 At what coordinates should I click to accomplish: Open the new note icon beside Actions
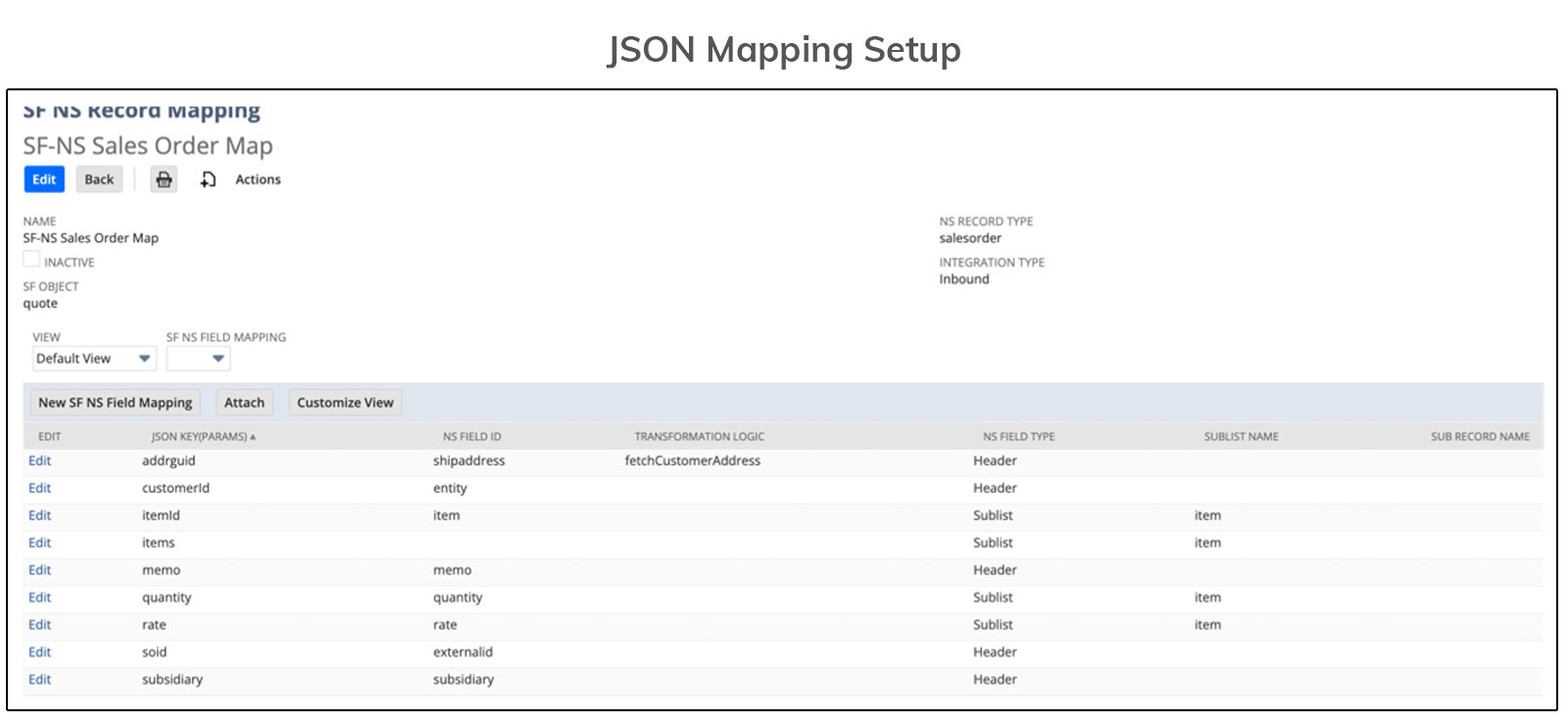tap(208, 179)
